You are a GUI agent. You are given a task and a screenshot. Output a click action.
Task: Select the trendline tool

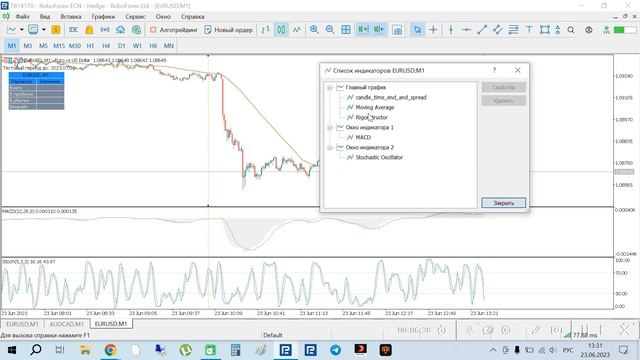[482, 30]
